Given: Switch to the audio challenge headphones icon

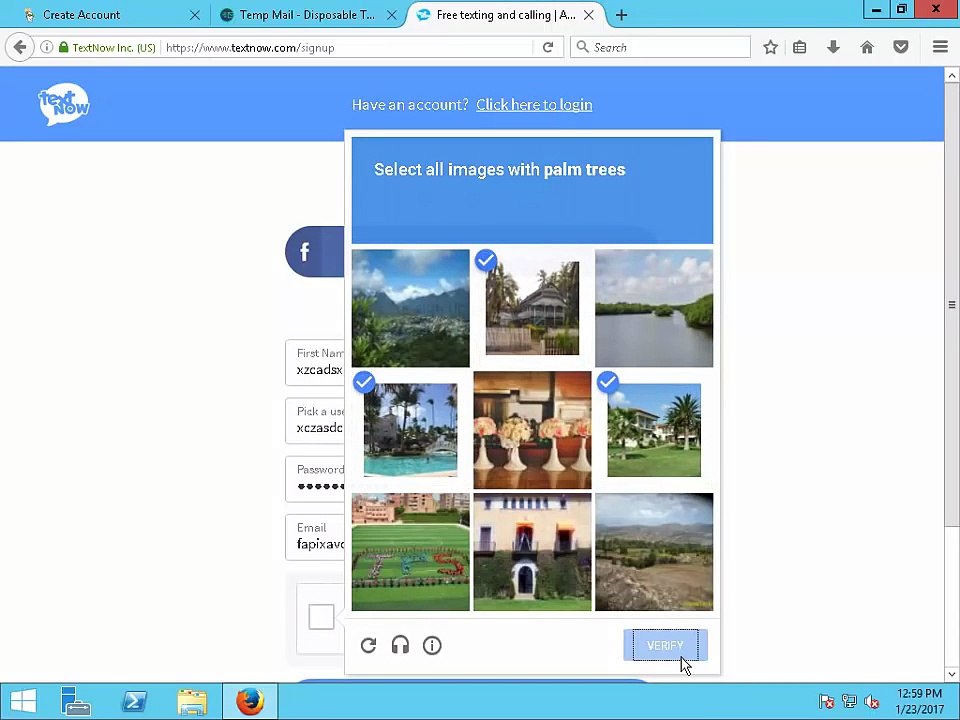Looking at the screenshot, I should (x=400, y=645).
